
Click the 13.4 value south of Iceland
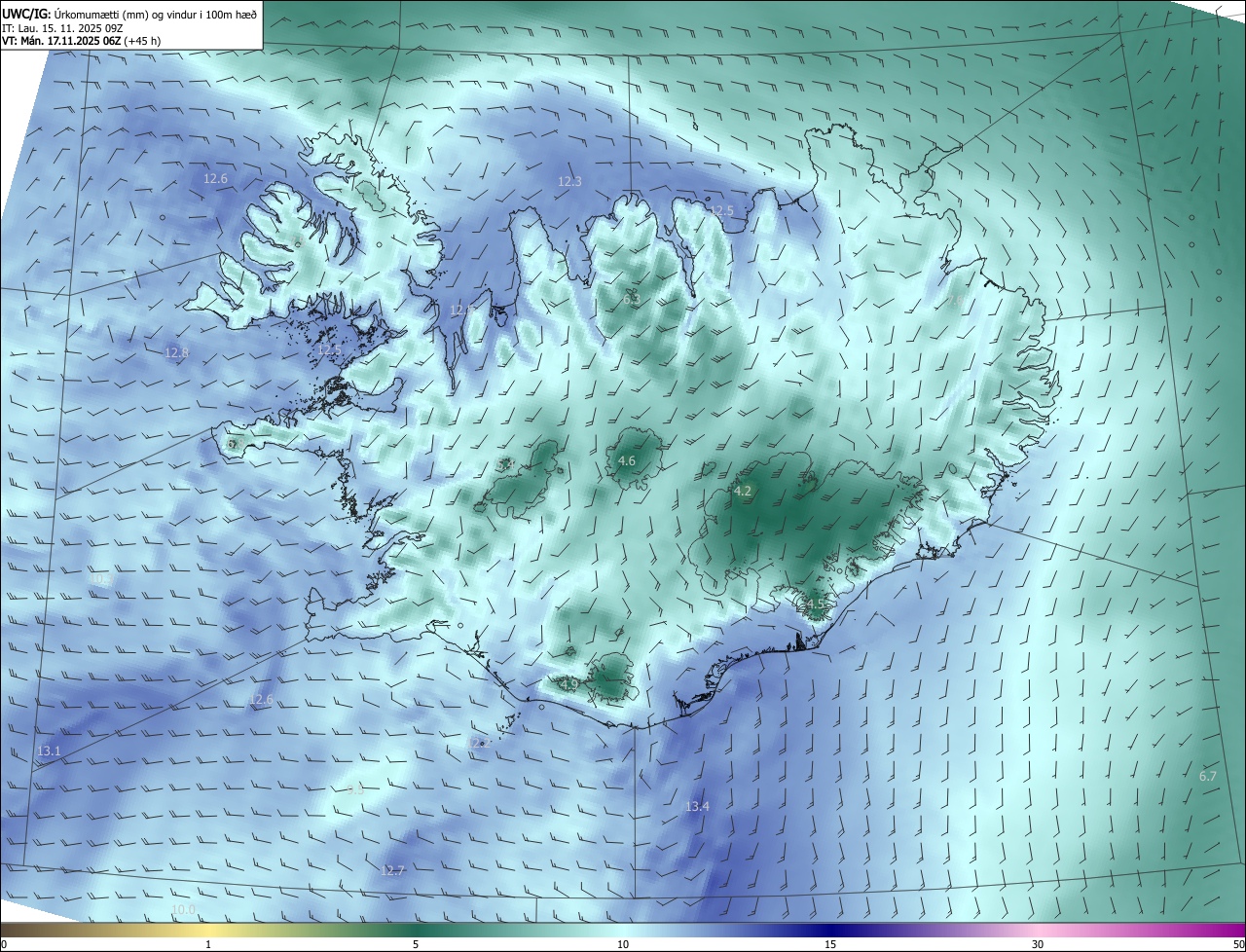click(697, 807)
